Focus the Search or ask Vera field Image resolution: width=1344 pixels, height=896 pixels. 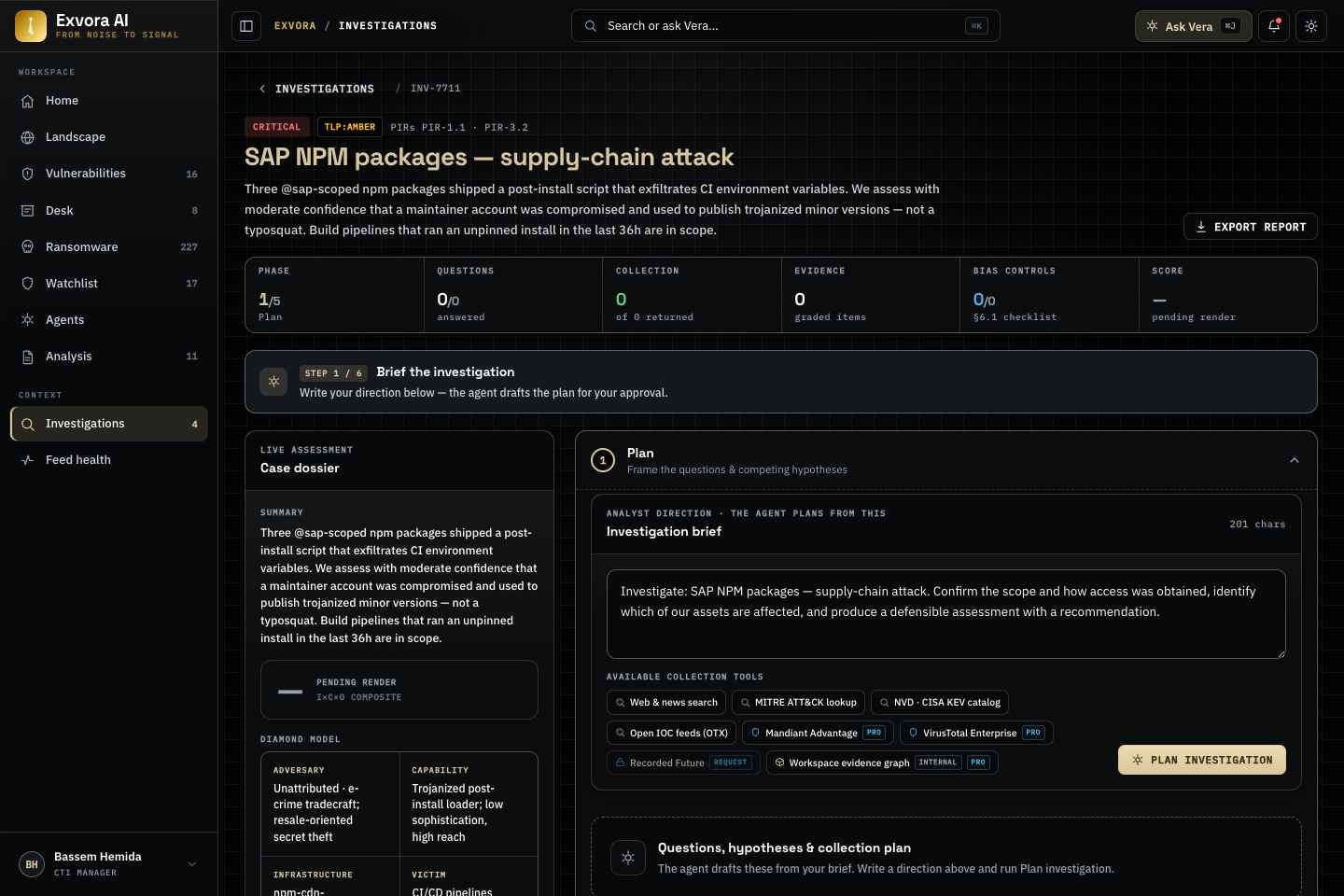(x=786, y=26)
